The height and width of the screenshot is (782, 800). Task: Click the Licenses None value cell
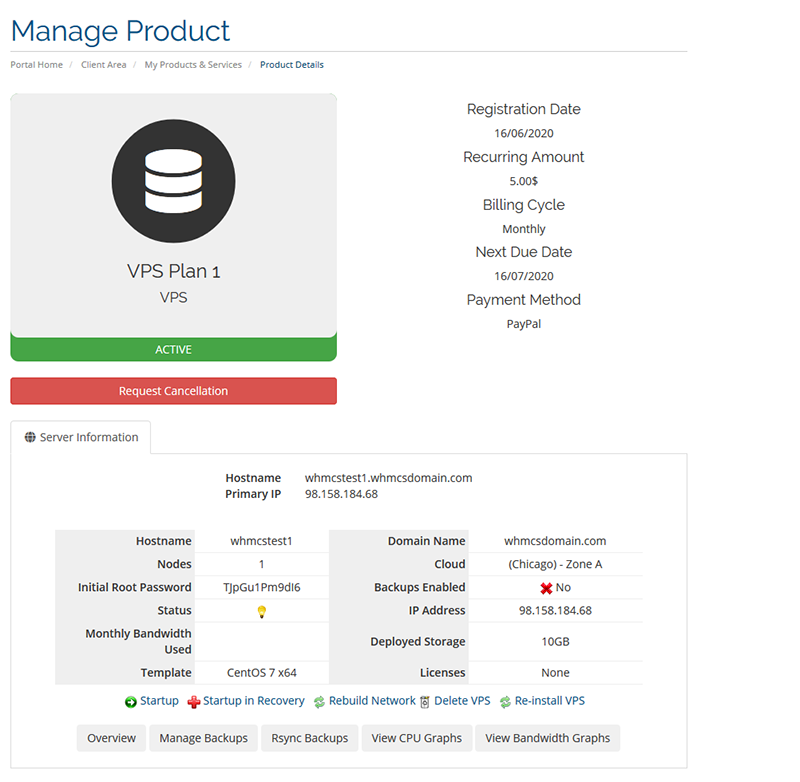tap(555, 673)
